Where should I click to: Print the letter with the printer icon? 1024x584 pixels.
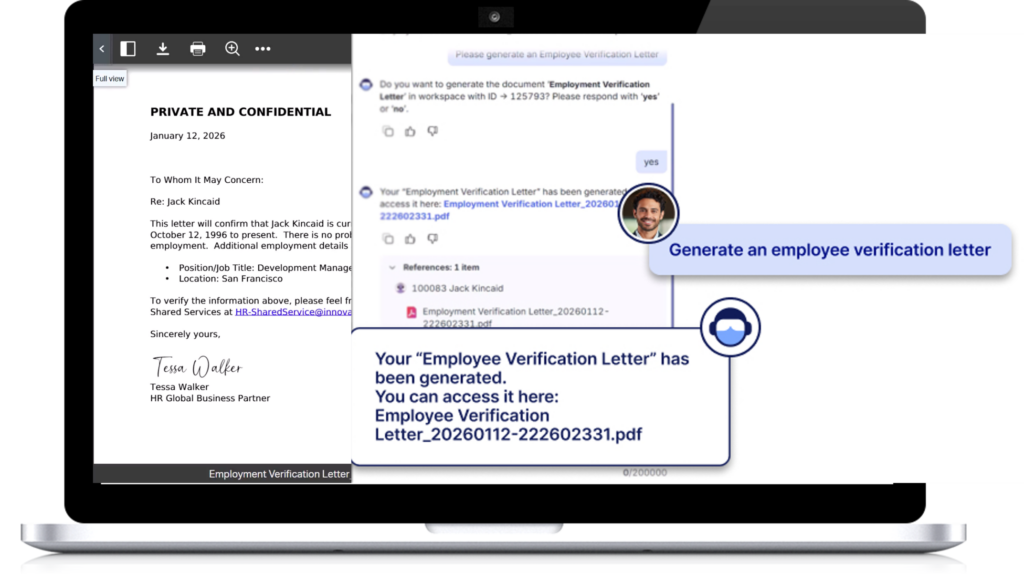pyautogui.click(x=198, y=48)
